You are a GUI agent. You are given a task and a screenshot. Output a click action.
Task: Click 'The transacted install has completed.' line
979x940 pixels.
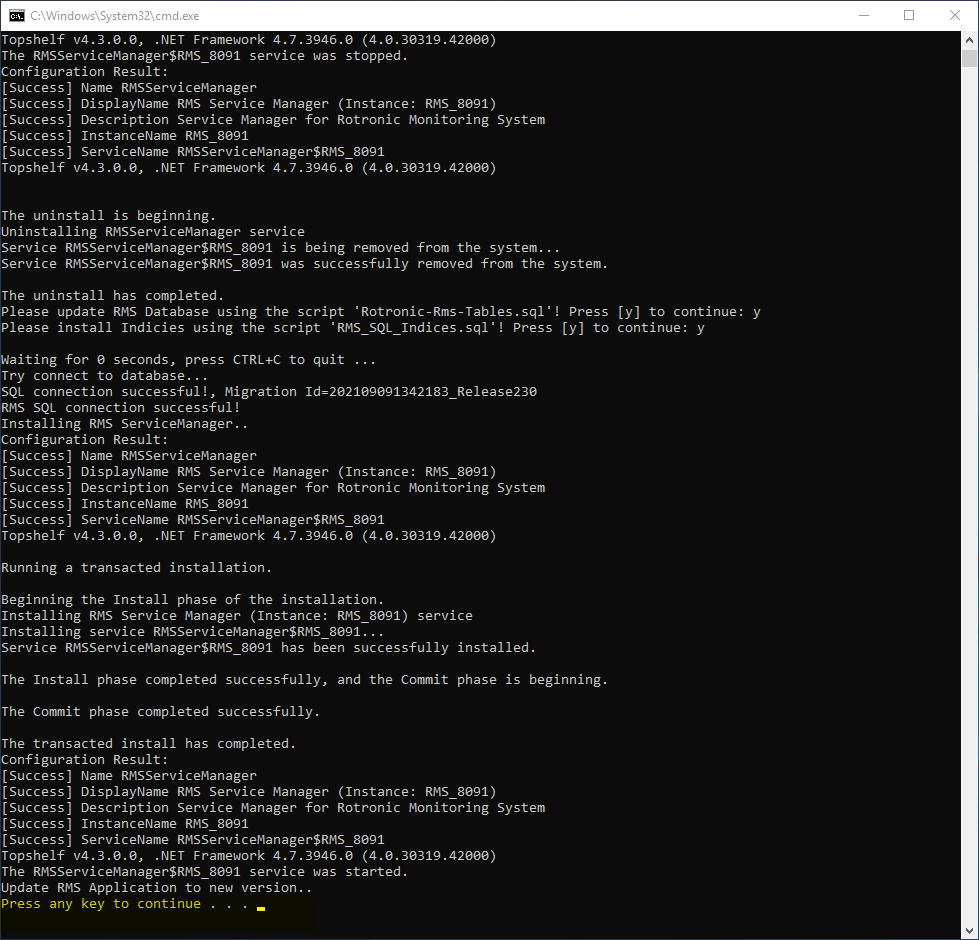(x=149, y=744)
